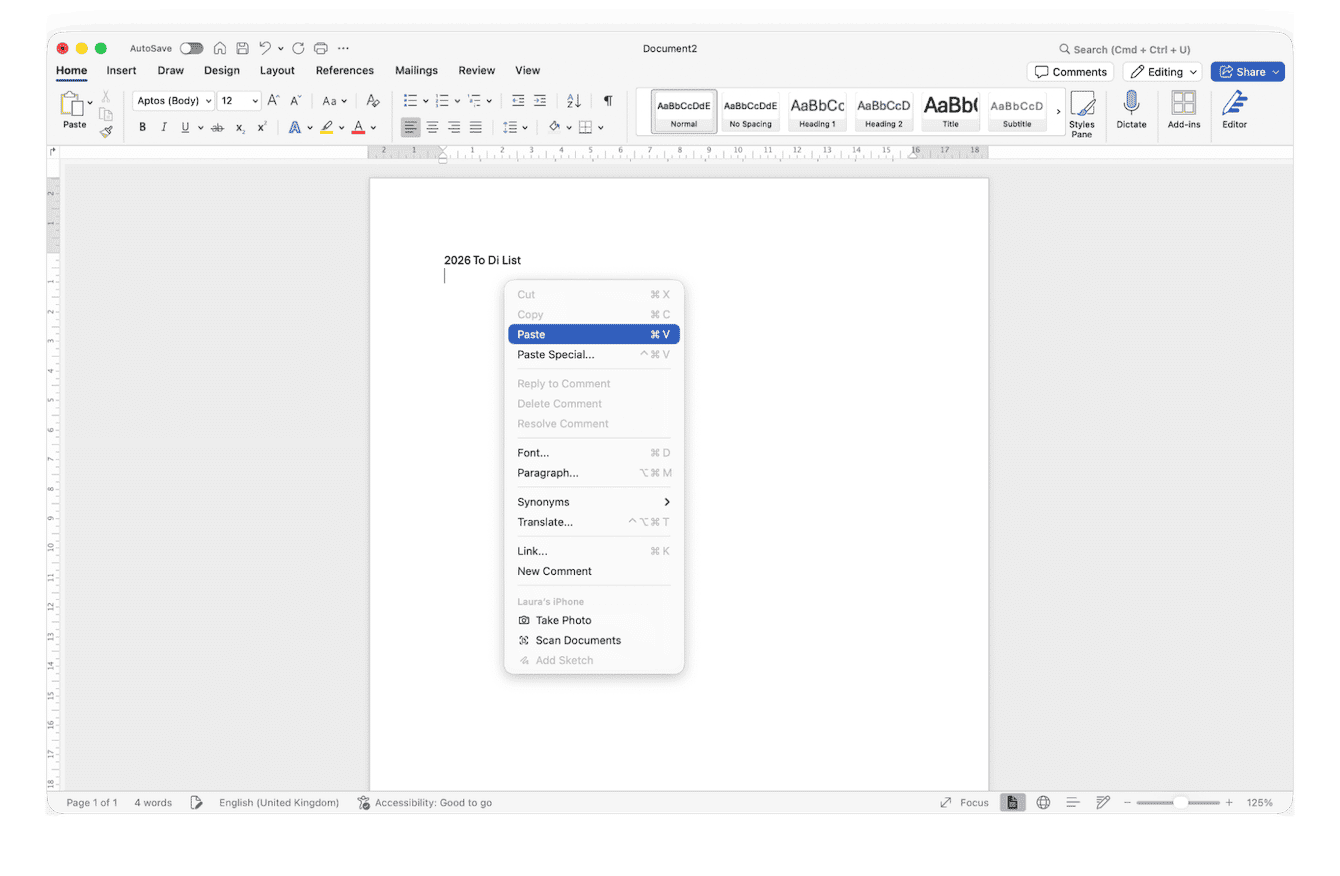This screenshot has width=1340, height=876.
Task: Apply the Heading 1 style
Action: pos(816,111)
